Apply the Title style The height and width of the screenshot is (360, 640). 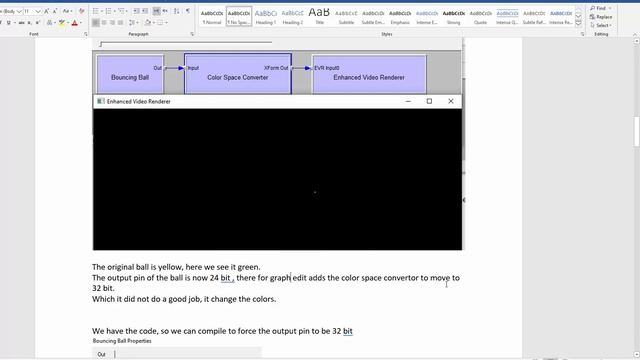tap(319, 17)
